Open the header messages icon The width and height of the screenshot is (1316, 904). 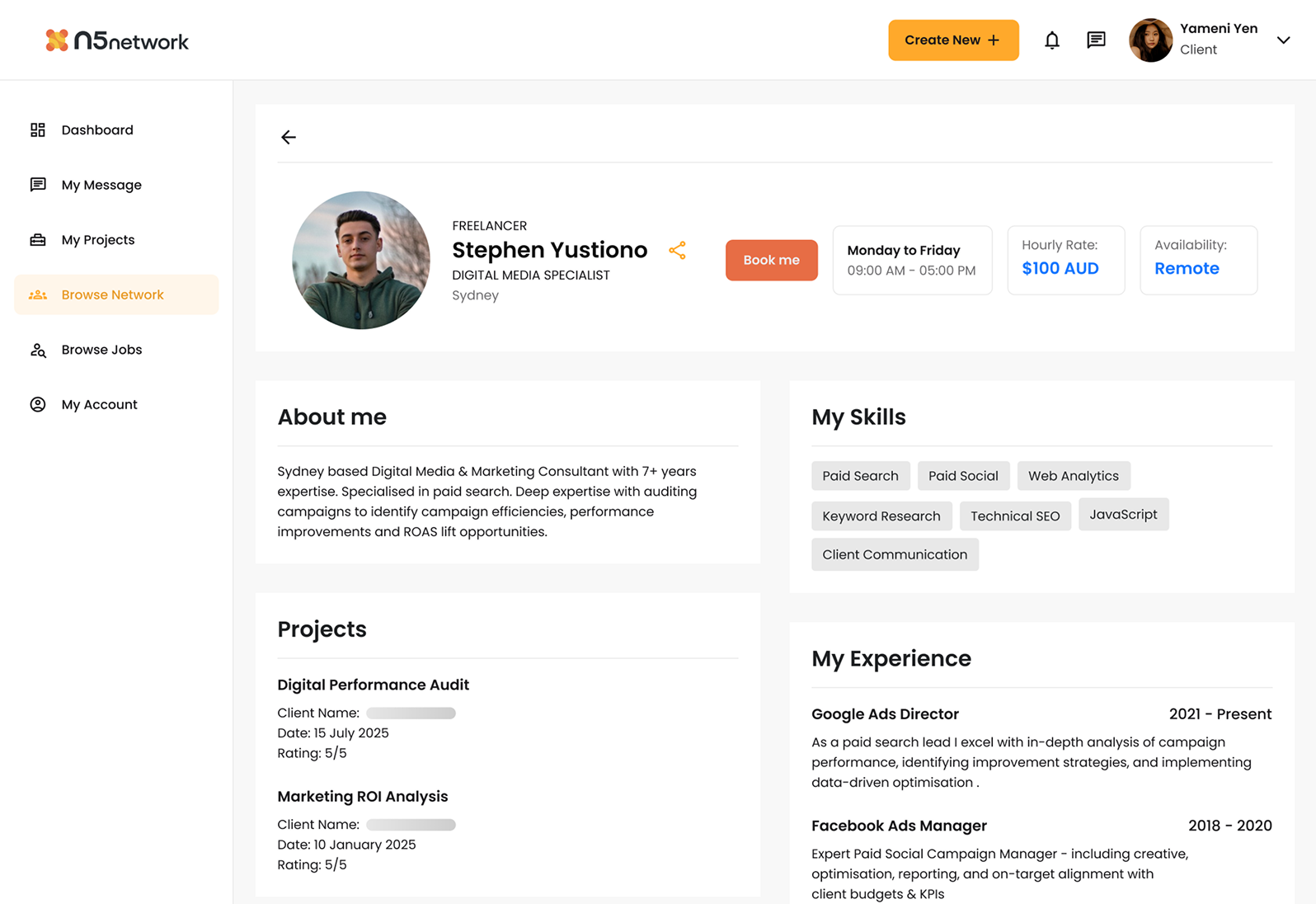1096,40
